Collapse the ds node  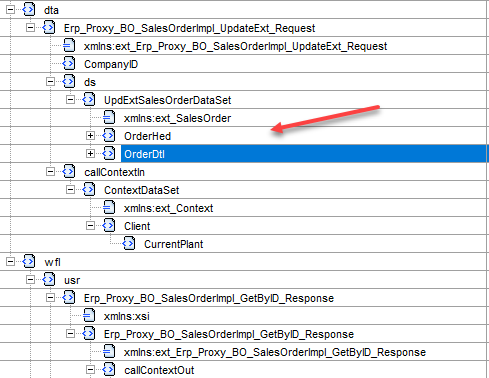coord(50,82)
